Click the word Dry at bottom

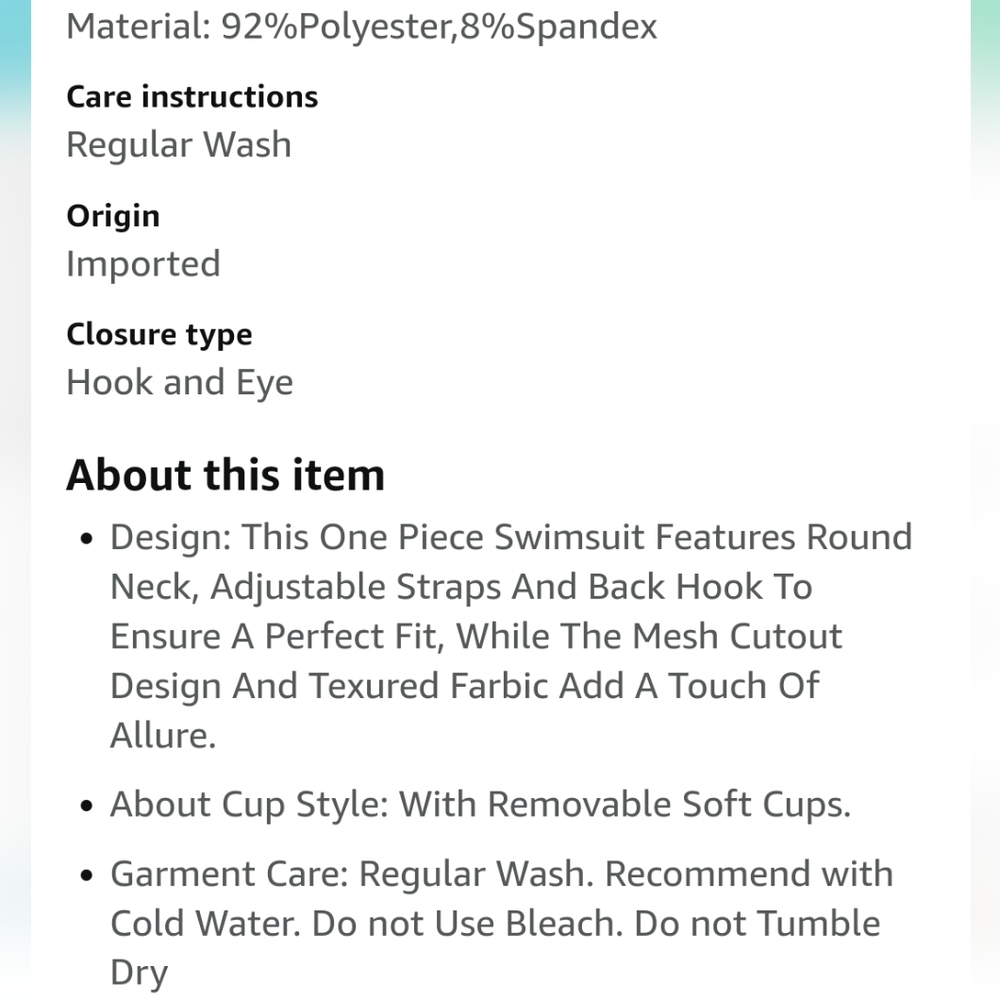(x=139, y=974)
